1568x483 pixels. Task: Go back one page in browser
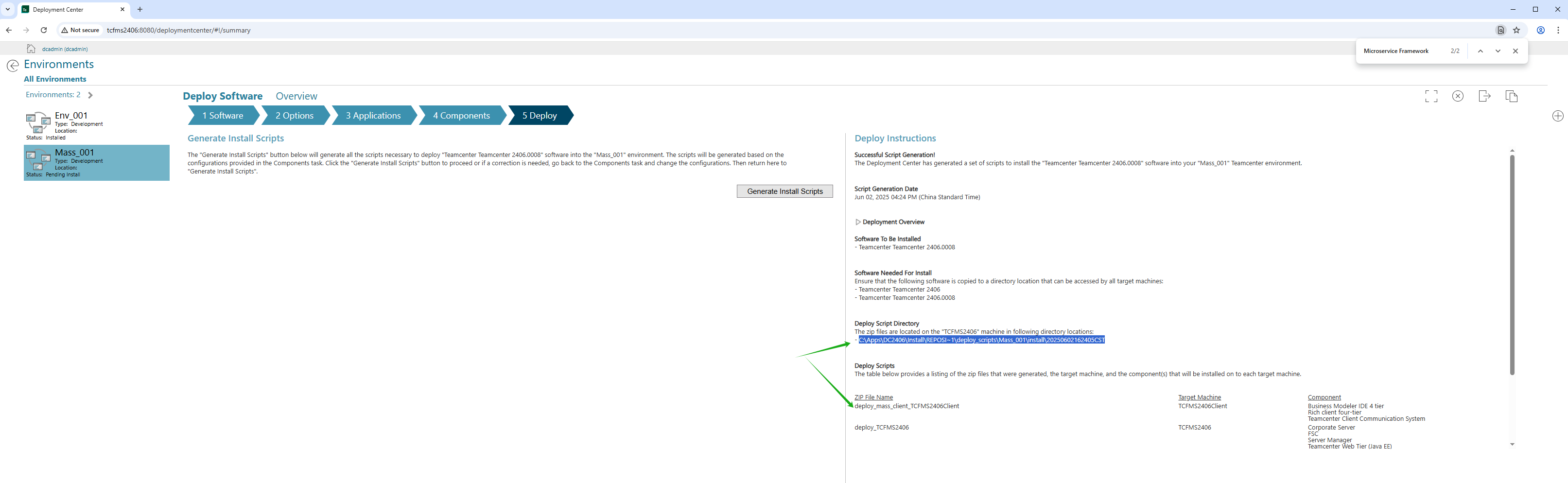(9, 30)
